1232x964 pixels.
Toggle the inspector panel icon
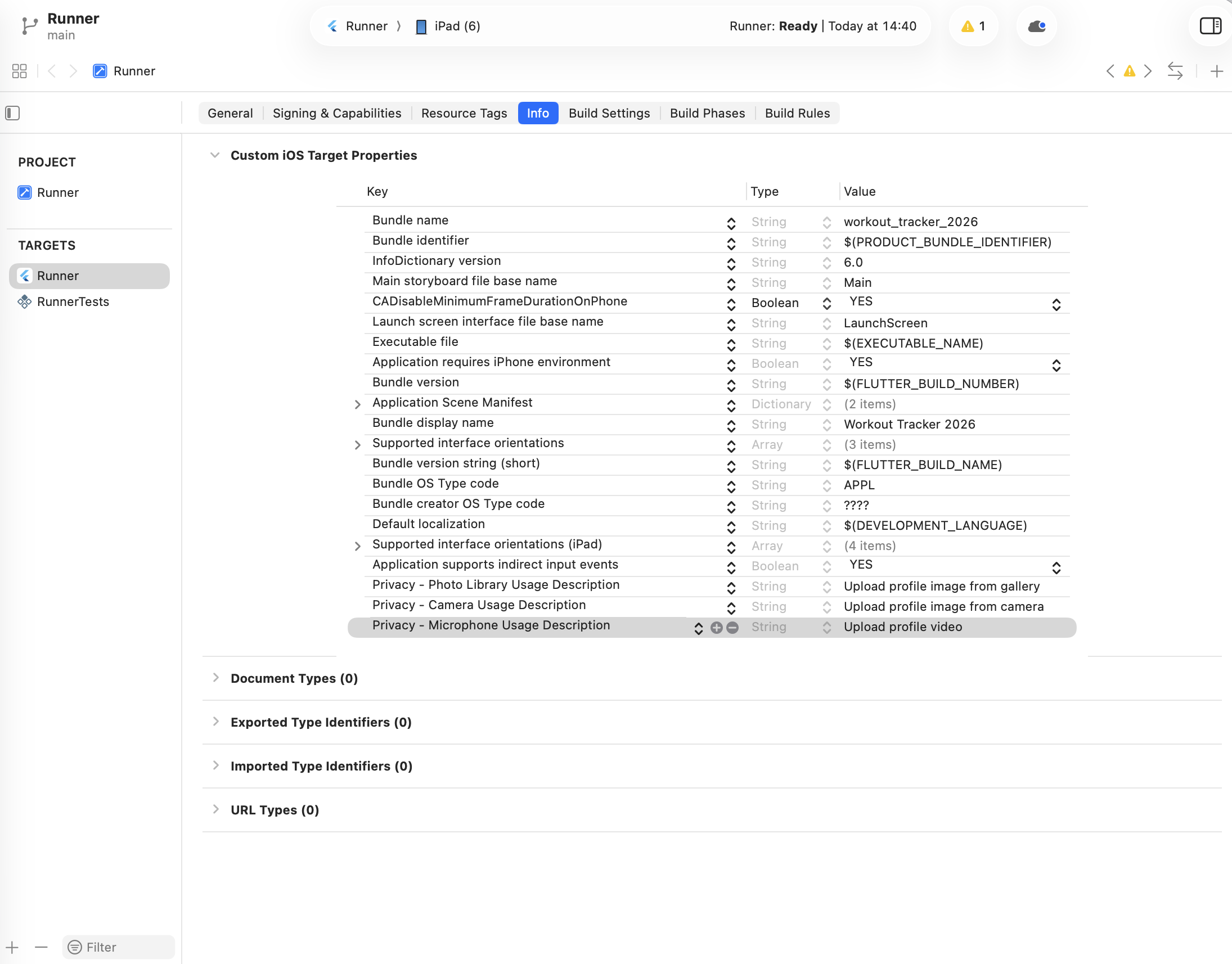click(x=1211, y=26)
